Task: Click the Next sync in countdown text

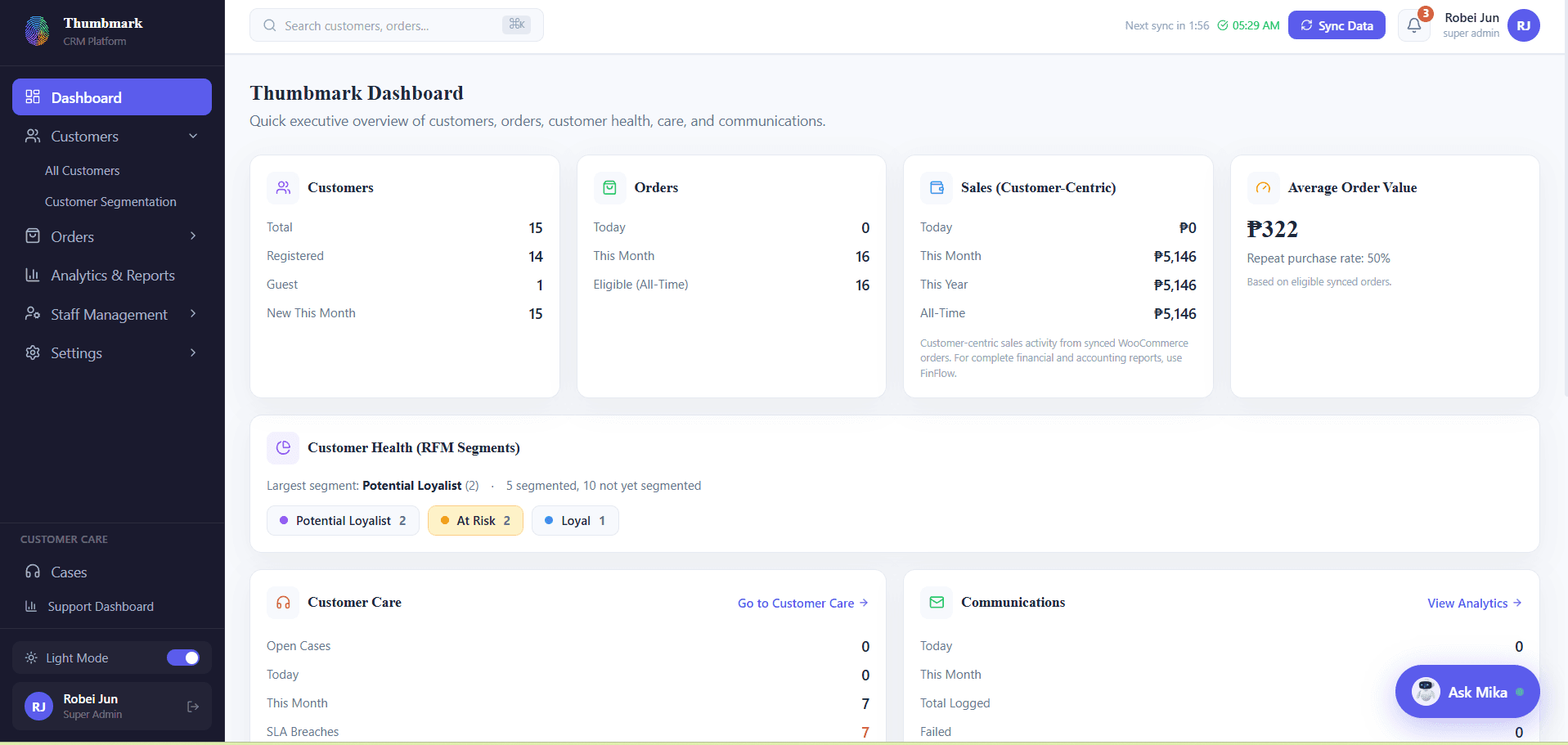Action: click(1166, 25)
